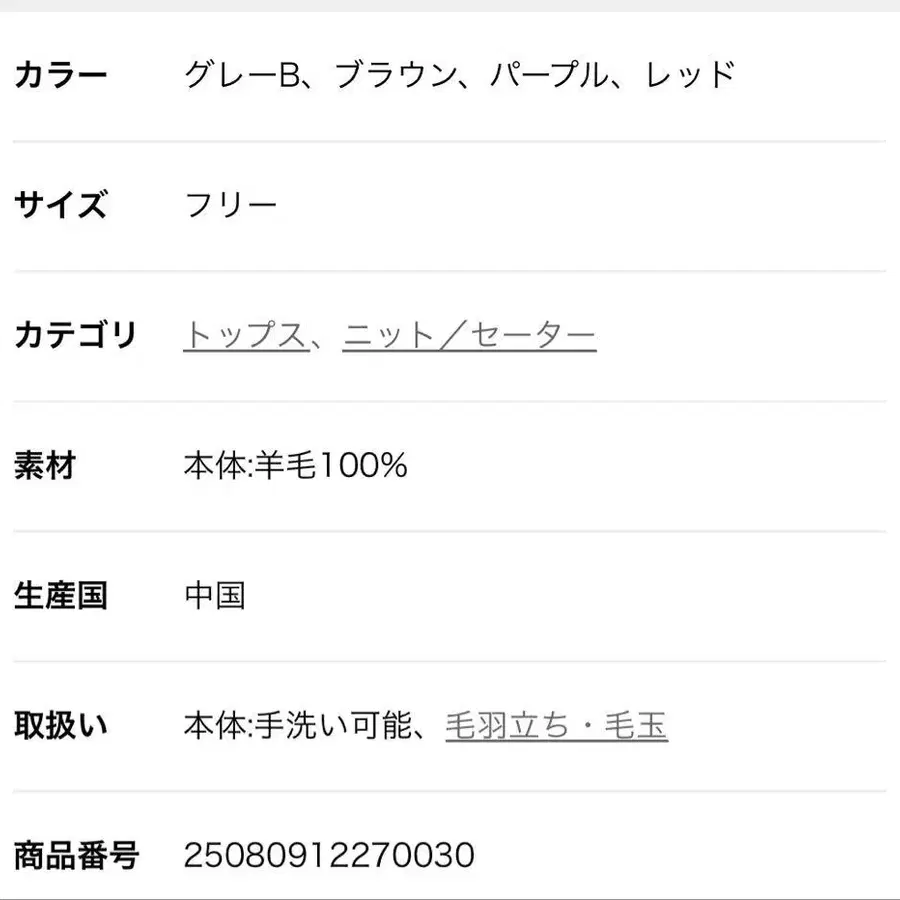Open the ニット／セーター category link
The image size is (900, 900).
pyautogui.click(x=469, y=336)
